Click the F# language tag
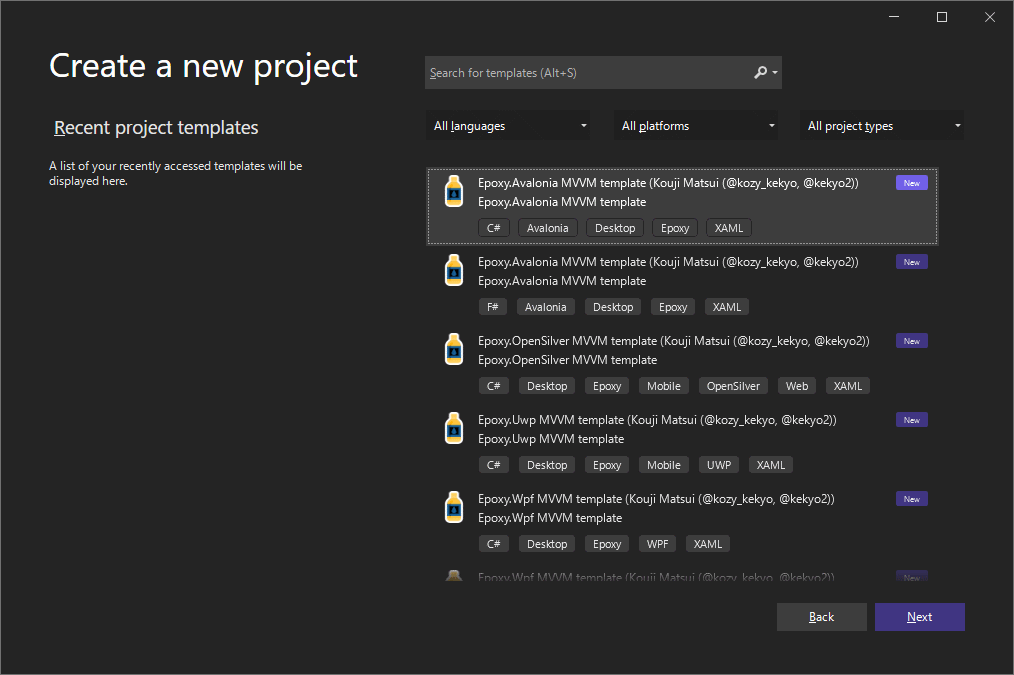The height and width of the screenshot is (675, 1014). point(493,307)
